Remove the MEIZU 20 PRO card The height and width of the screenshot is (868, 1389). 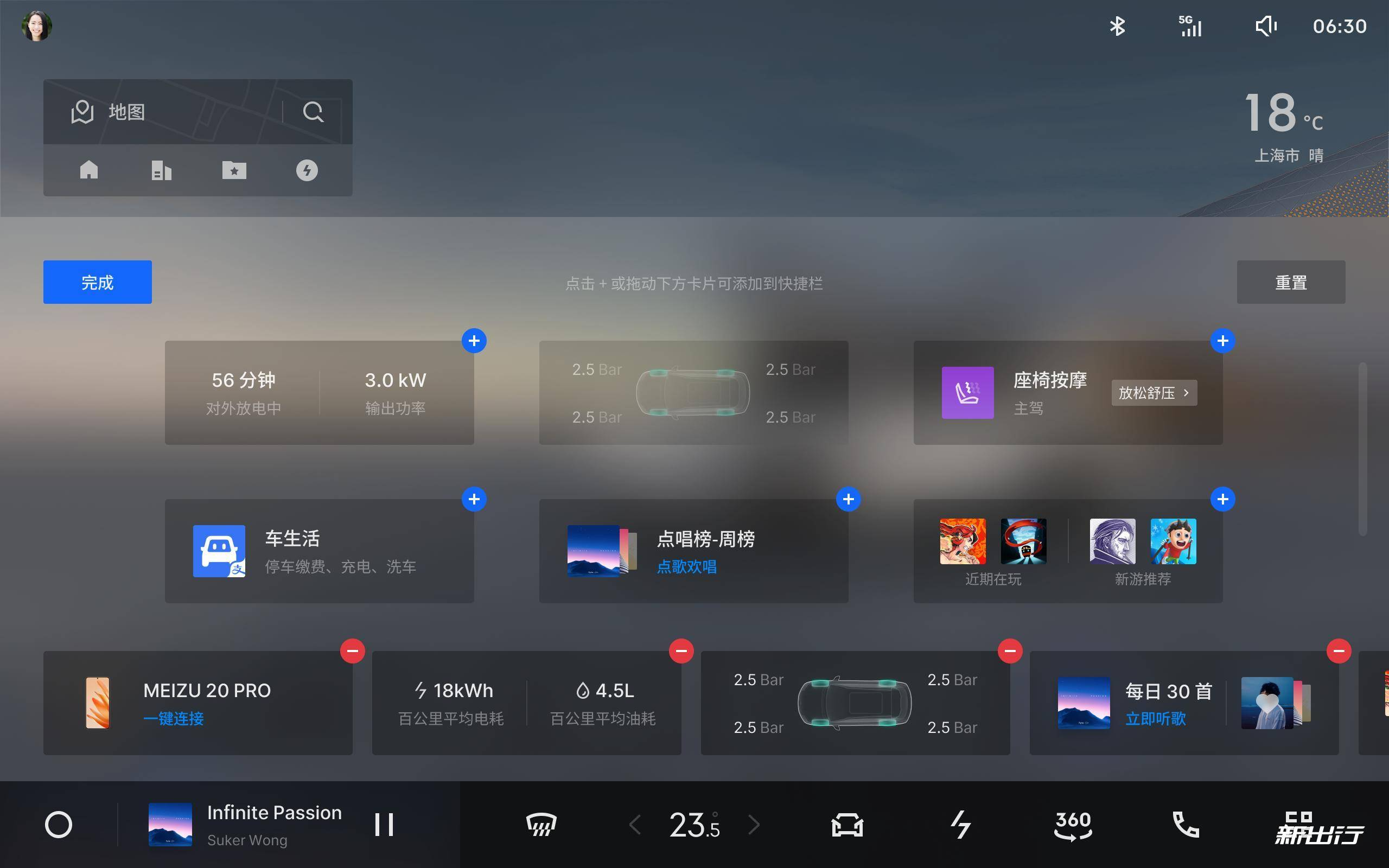tap(353, 651)
